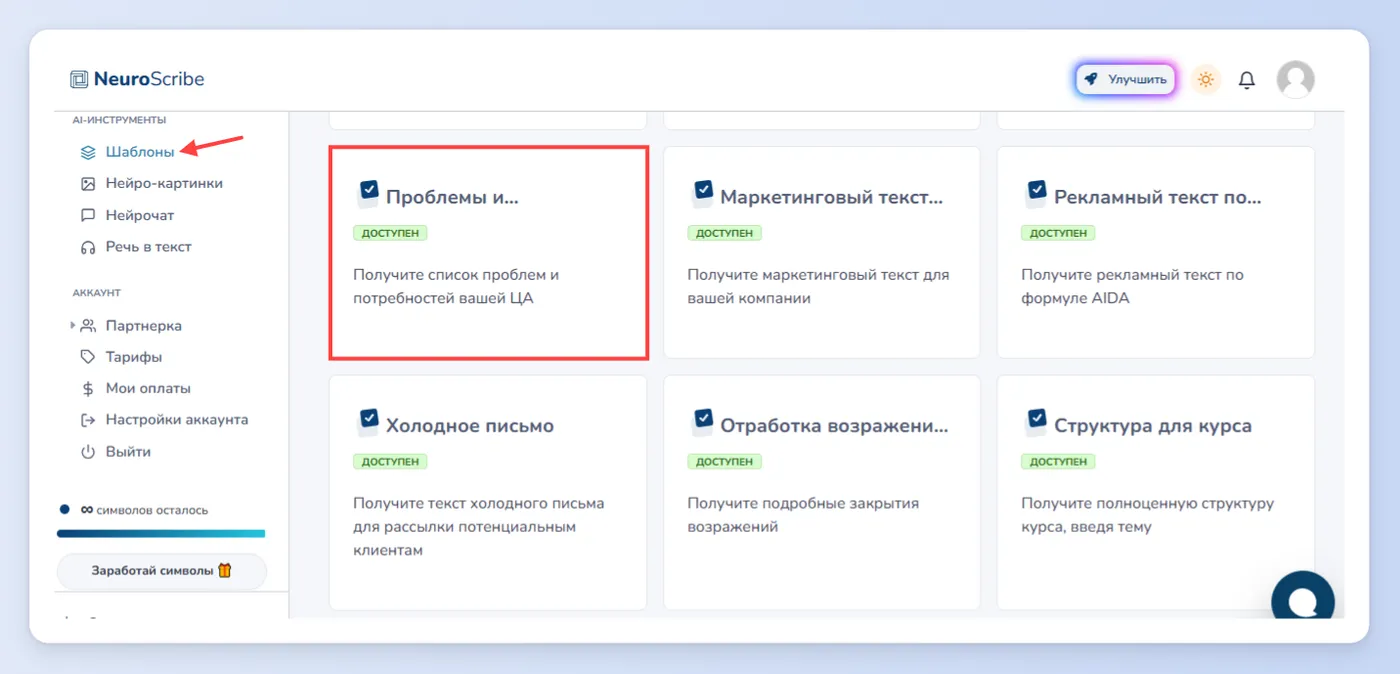
Task: Click the Улучшить upgrade button
Action: (x=1125, y=79)
